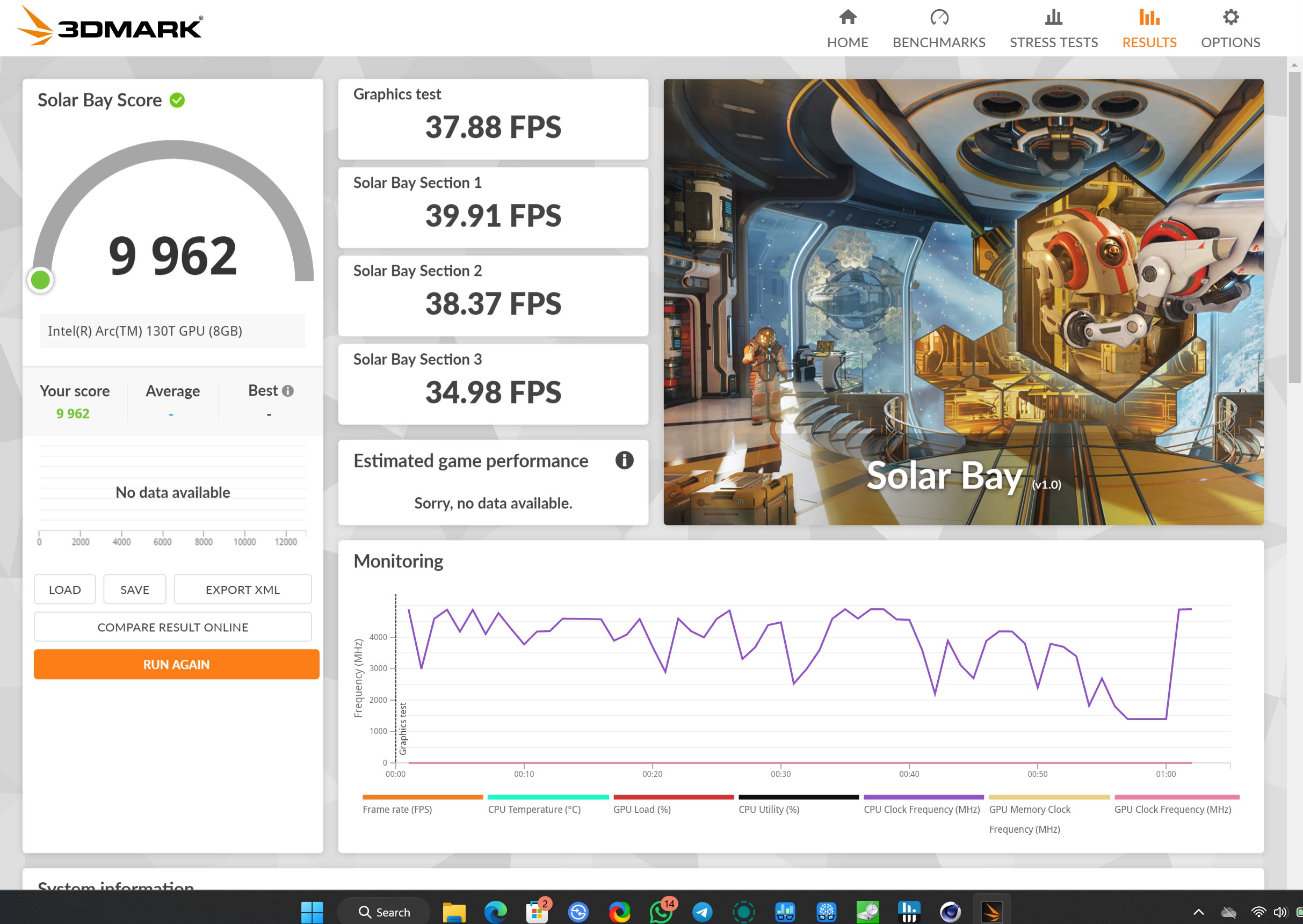Click the 3DMark taskbar icon
Screen dimensions: 1303x924
point(991,912)
